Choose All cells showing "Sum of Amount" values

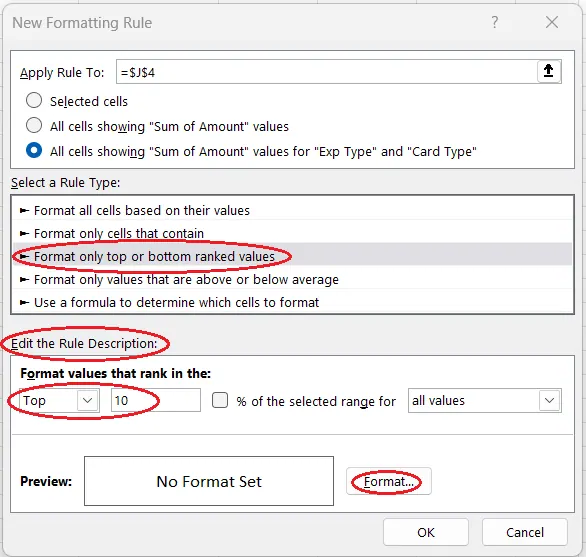34,125
